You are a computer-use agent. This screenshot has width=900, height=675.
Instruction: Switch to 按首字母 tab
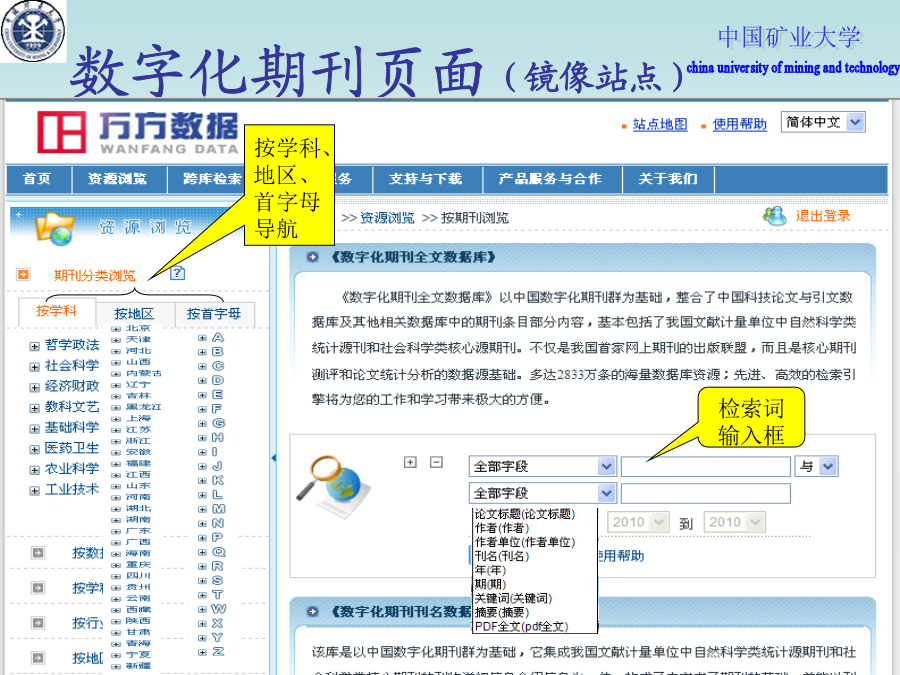pyautogui.click(x=214, y=314)
